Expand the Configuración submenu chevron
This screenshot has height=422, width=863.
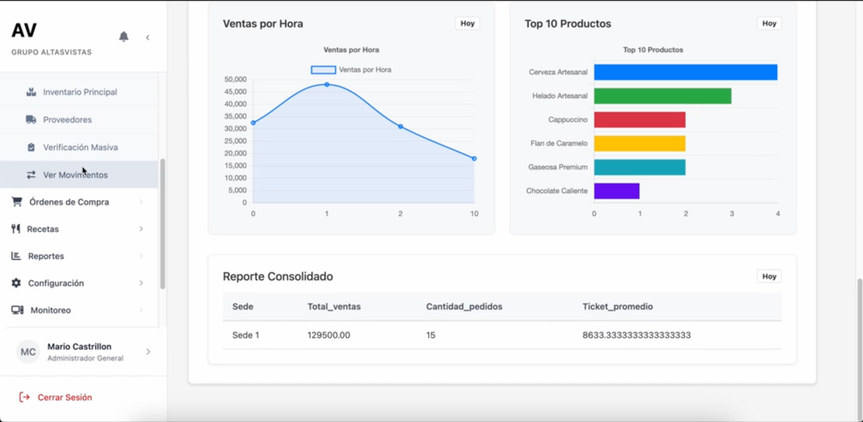141,283
